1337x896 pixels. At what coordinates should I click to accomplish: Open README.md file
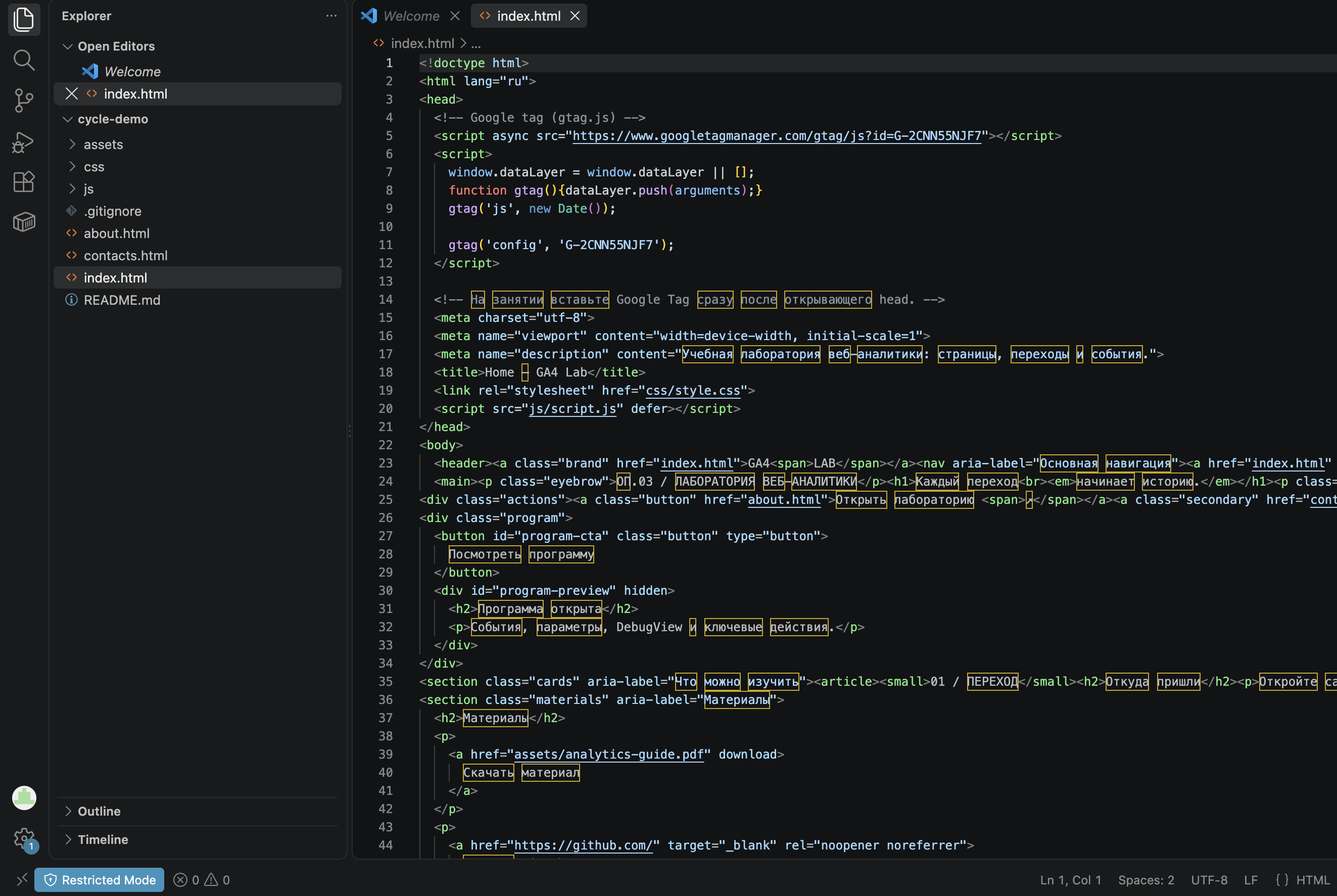[x=198, y=300]
